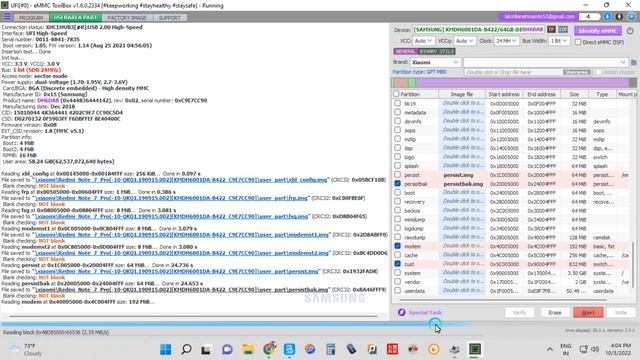Click the Erase button
The height and width of the screenshot is (360, 640).
coord(555,313)
